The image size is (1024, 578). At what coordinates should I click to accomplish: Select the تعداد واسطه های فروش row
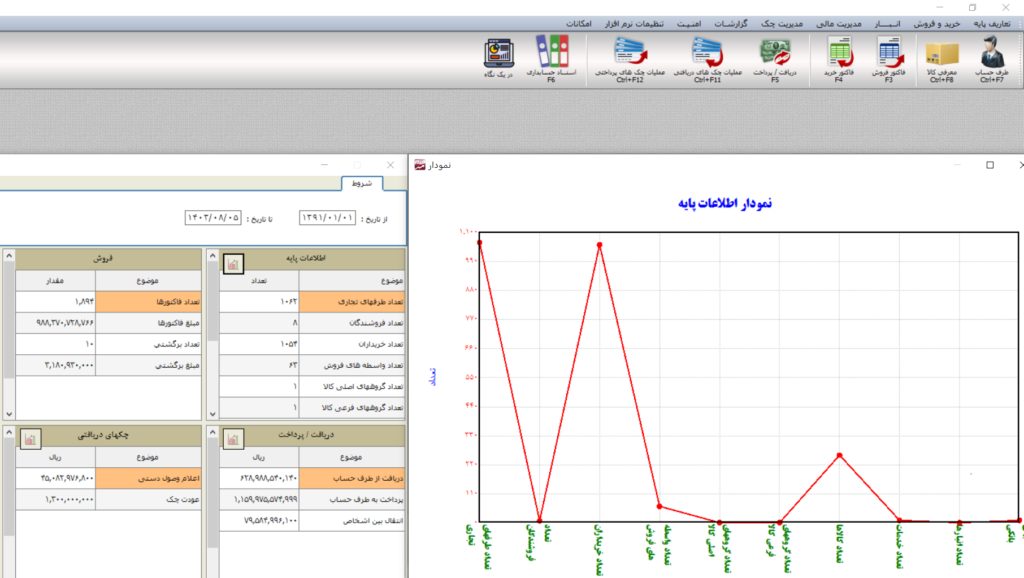(312, 365)
